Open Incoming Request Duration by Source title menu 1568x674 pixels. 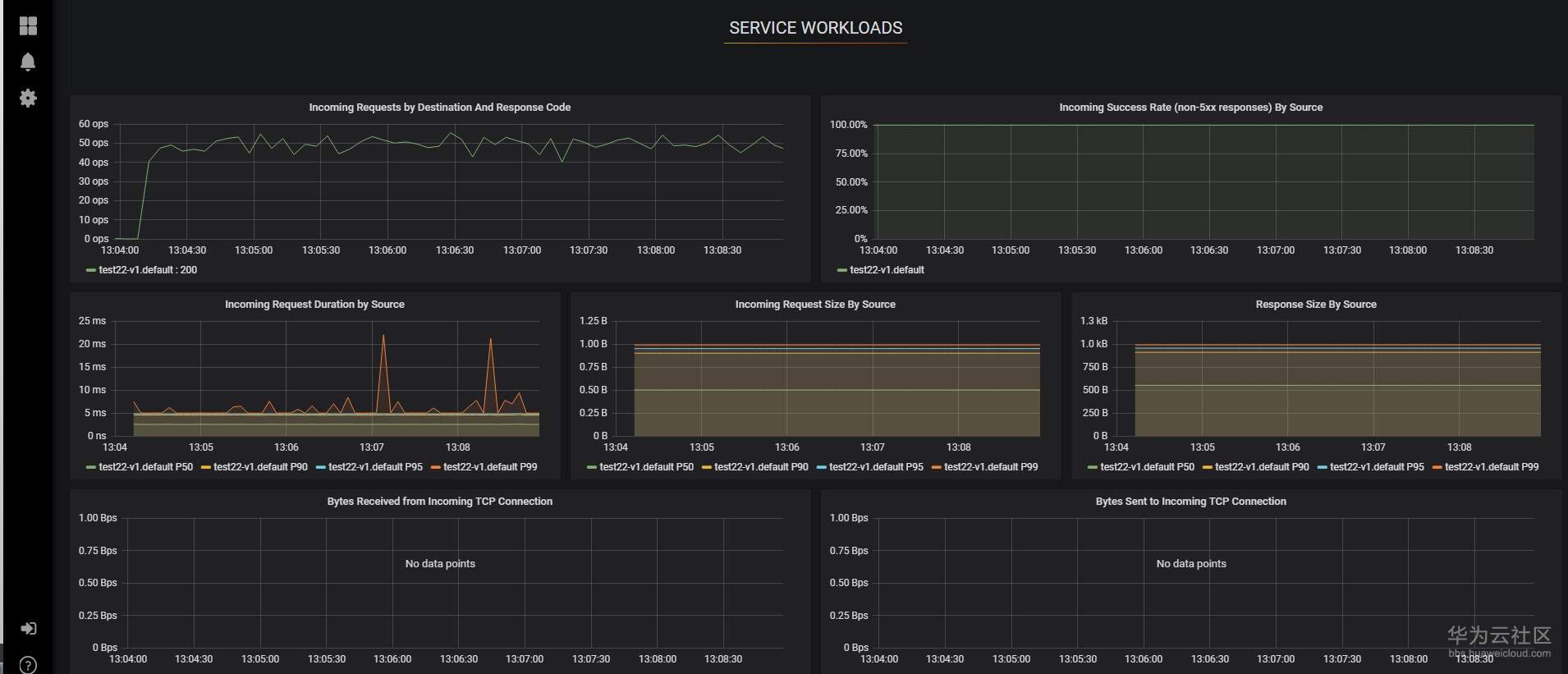point(314,305)
